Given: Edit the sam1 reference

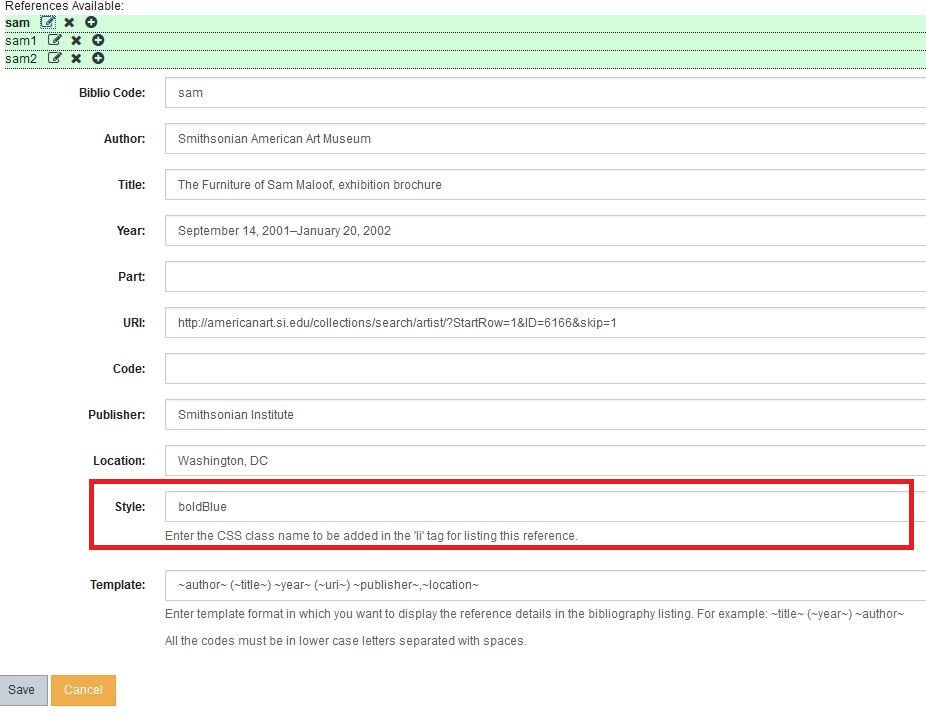Looking at the screenshot, I should coord(54,40).
